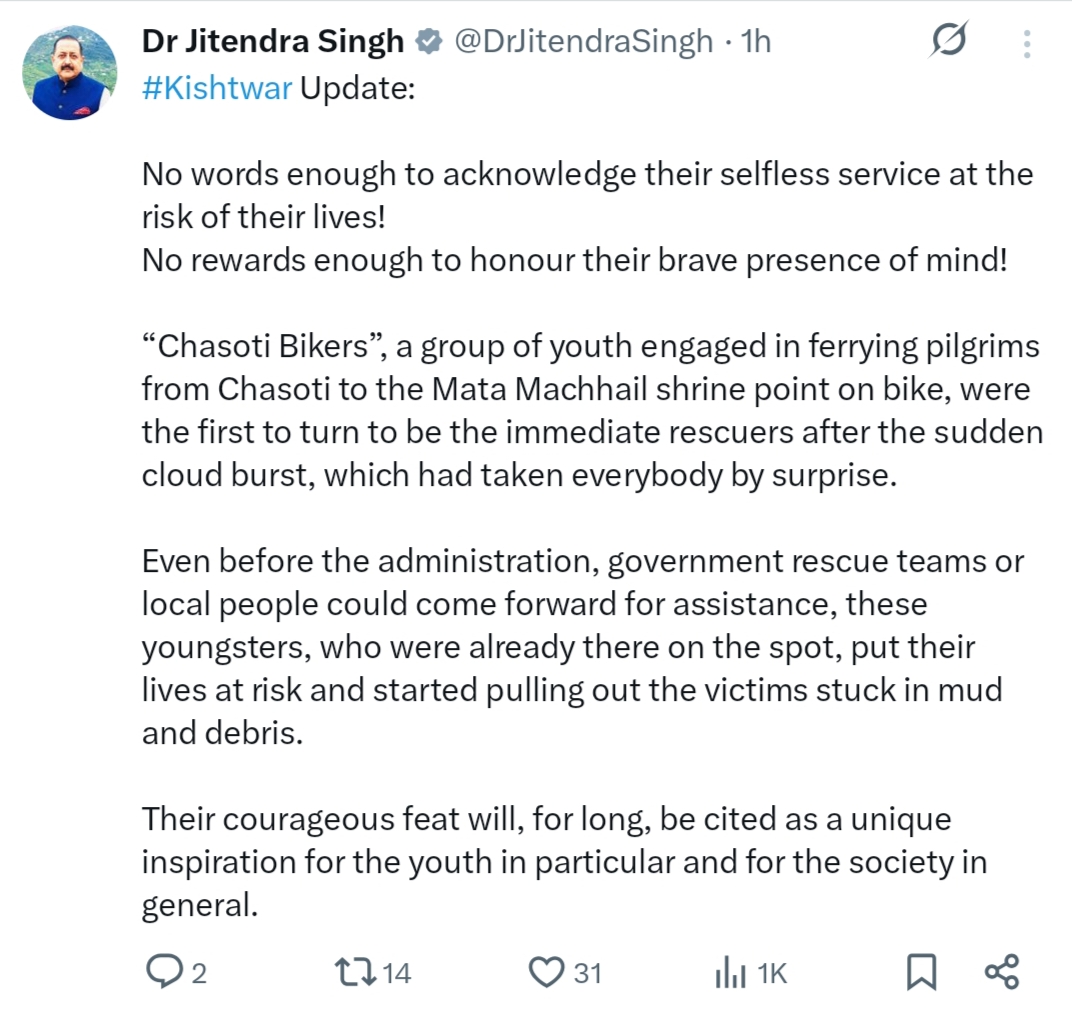The width and height of the screenshot is (1072, 1016).
Task: Click the "Chasoti Bikers" paragraph text
Action: pos(592,410)
